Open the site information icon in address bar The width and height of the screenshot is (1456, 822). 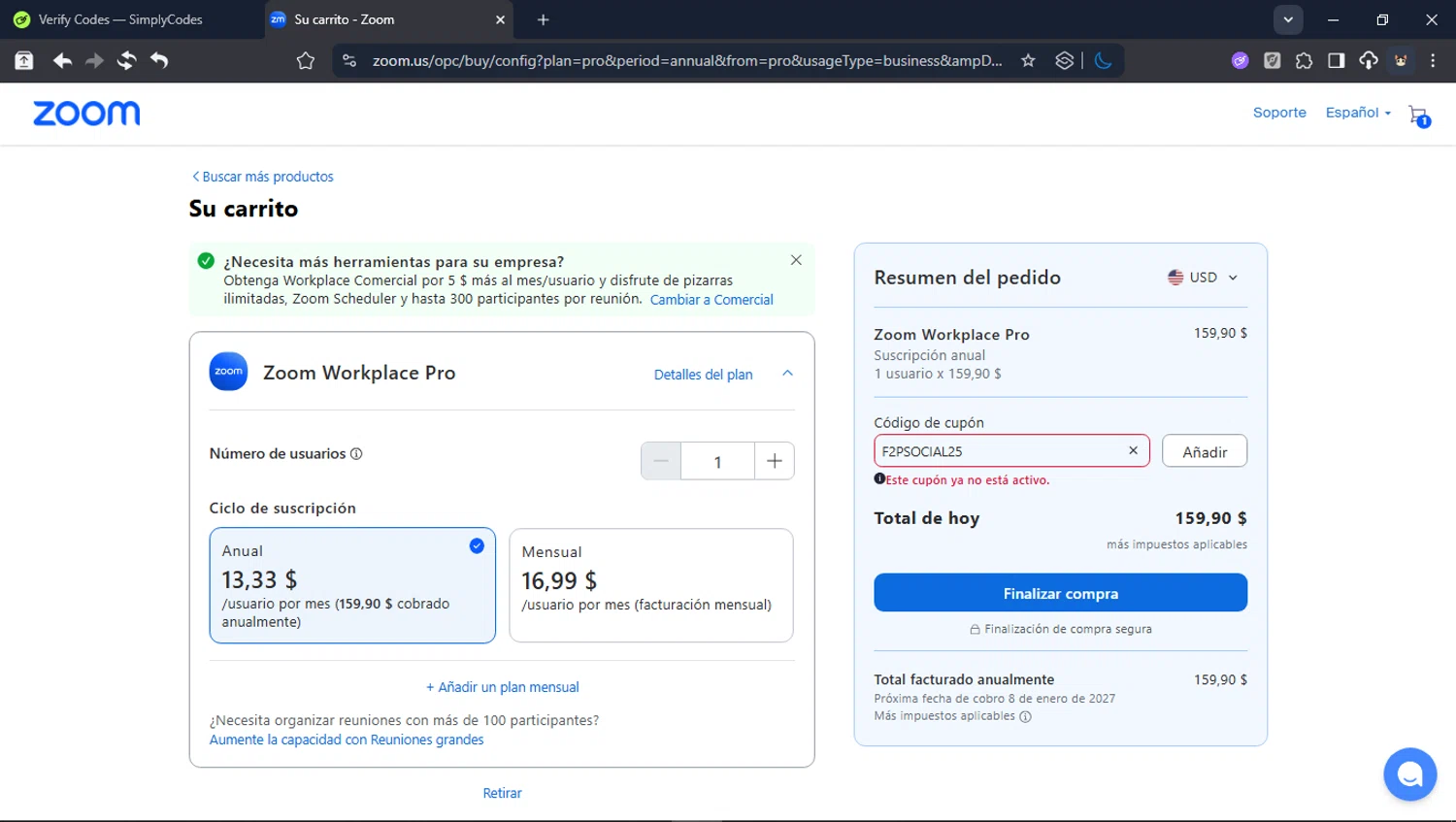pyautogui.click(x=349, y=60)
